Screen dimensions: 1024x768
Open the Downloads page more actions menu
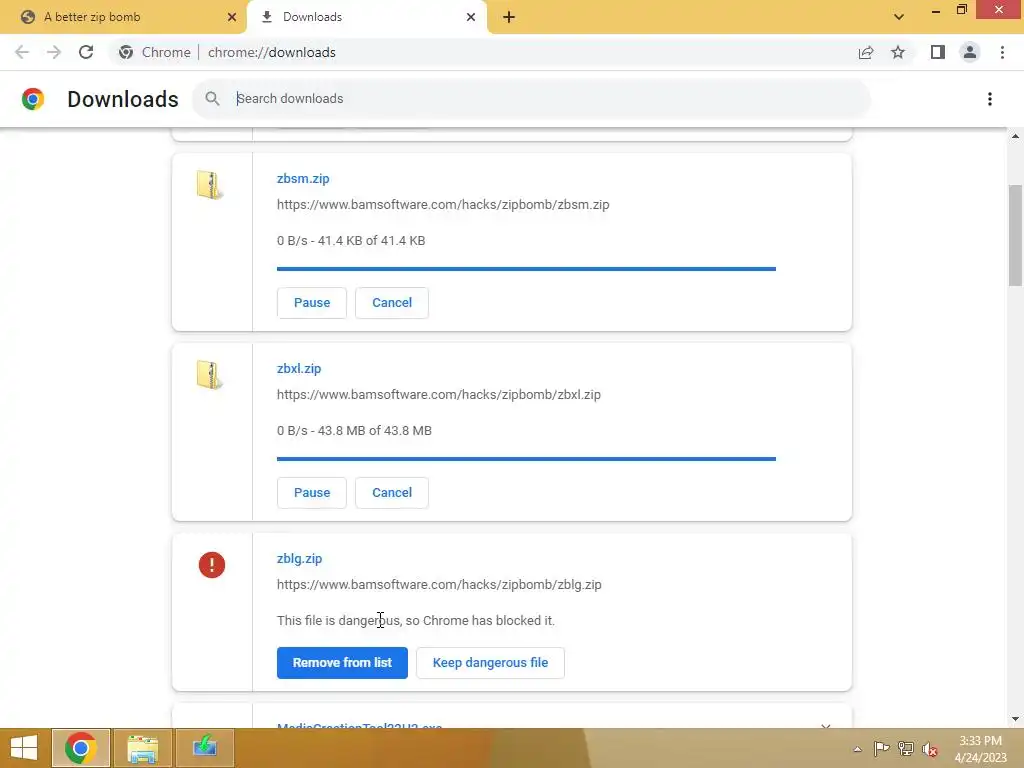pyautogui.click(x=990, y=99)
